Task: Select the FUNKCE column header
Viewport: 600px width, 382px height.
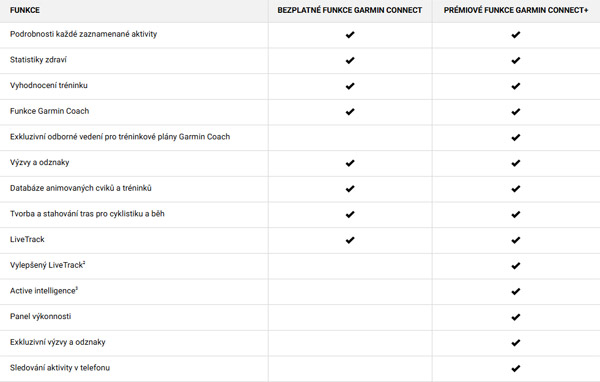Action: (25, 10)
